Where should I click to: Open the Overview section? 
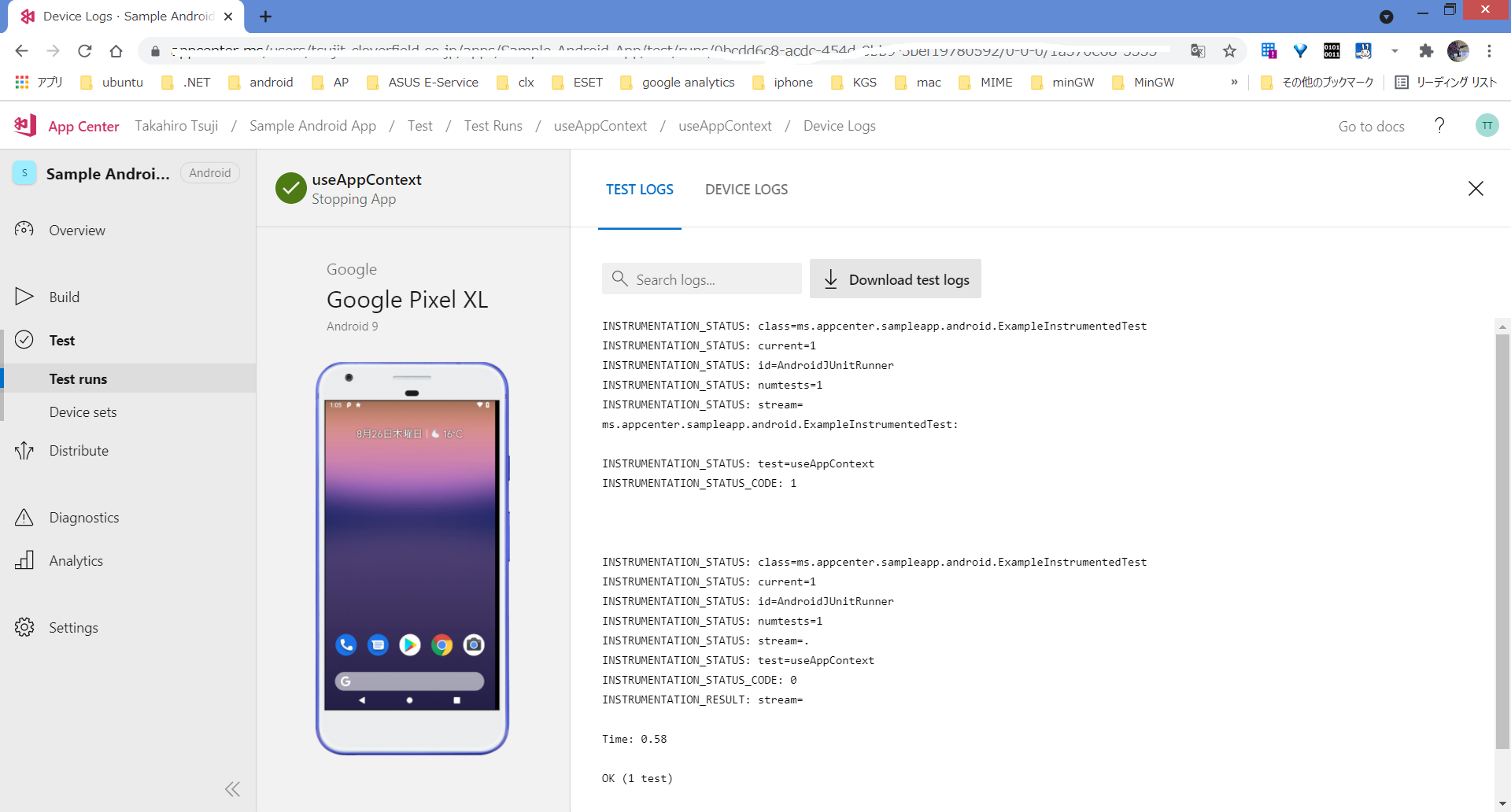pos(76,230)
